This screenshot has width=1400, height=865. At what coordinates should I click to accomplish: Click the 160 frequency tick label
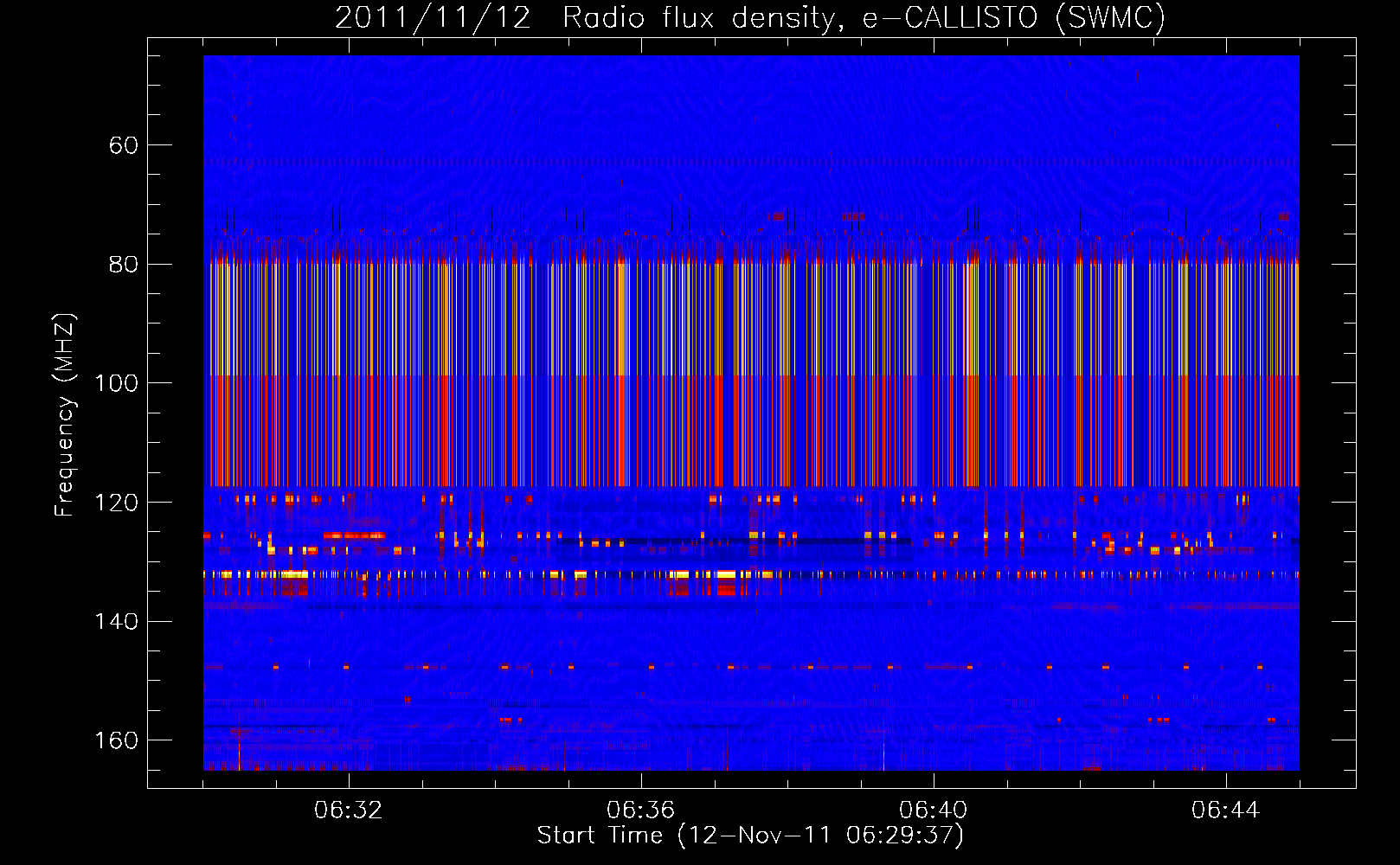(x=117, y=740)
